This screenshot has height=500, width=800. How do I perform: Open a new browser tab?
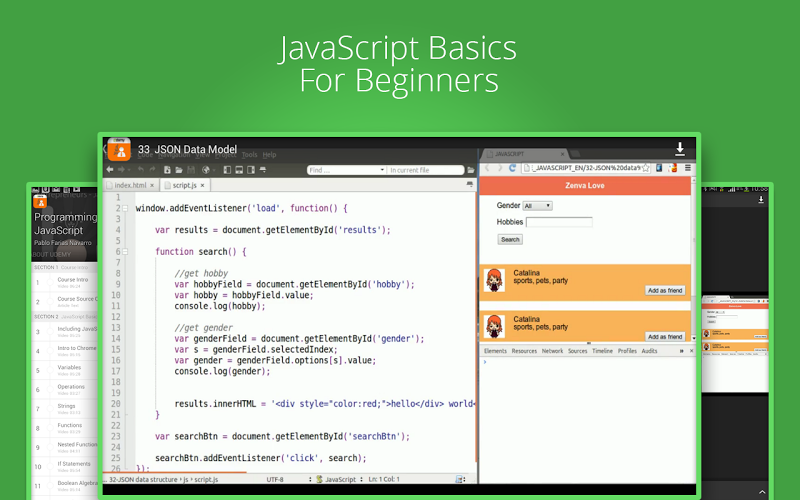tap(576, 154)
